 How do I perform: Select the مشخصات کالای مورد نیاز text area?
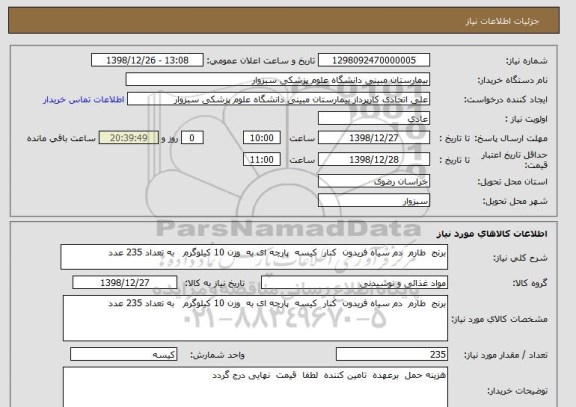coord(255,318)
